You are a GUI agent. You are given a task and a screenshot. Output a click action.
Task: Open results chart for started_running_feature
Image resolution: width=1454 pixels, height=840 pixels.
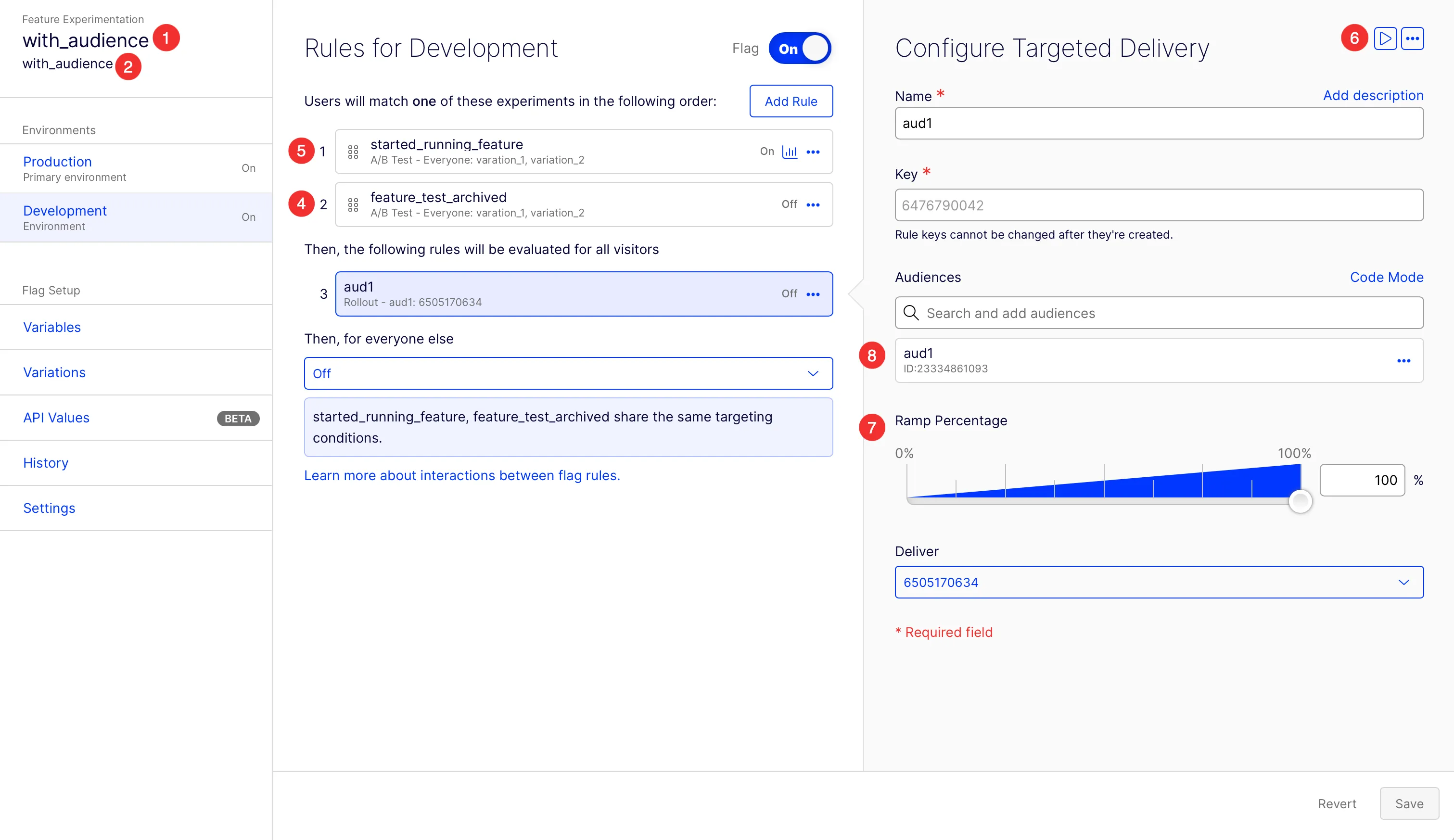pyautogui.click(x=790, y=152)
